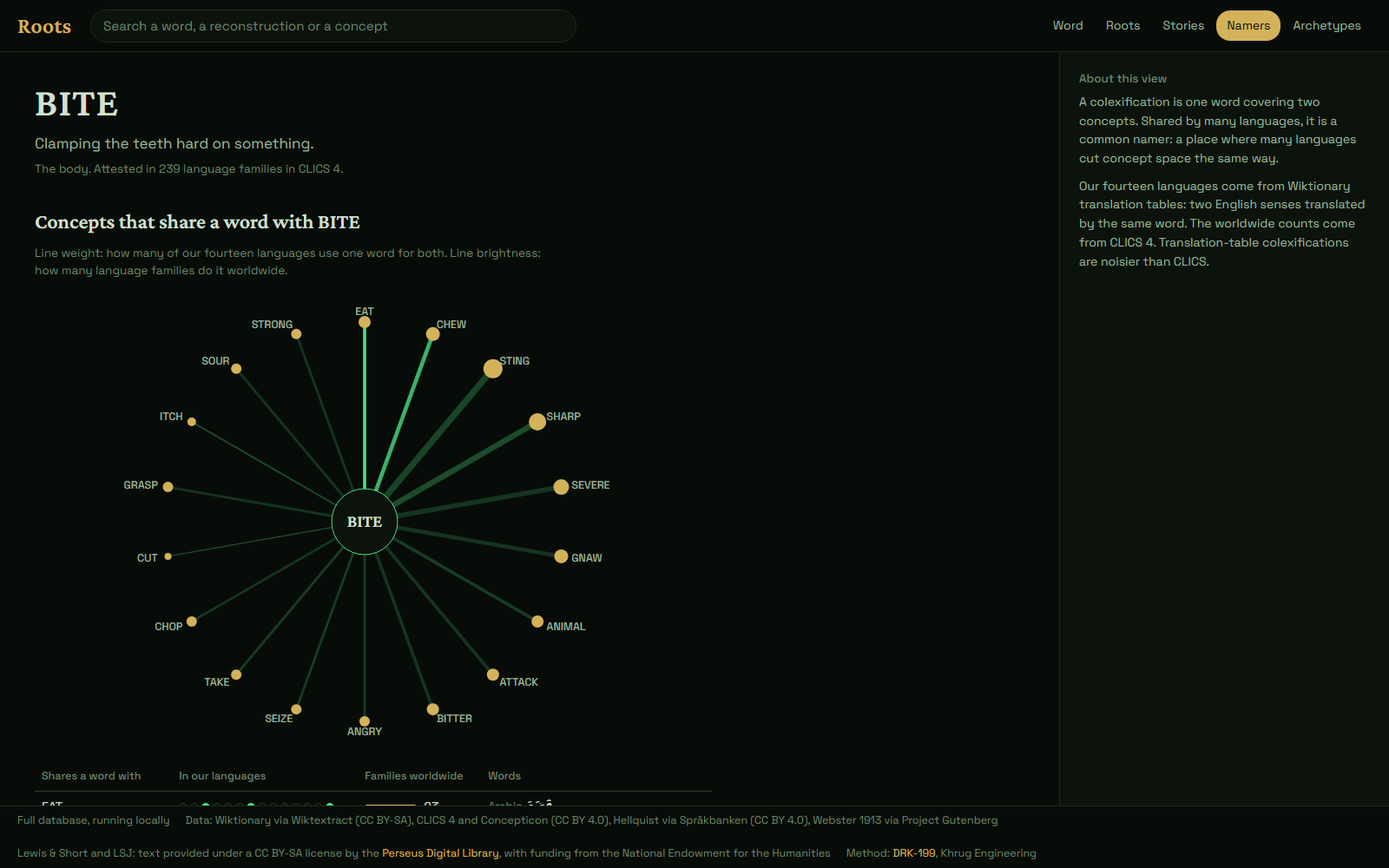Choose the CHOP node
This screenshot has height=868, width=1389.
[x=192, y=621]
